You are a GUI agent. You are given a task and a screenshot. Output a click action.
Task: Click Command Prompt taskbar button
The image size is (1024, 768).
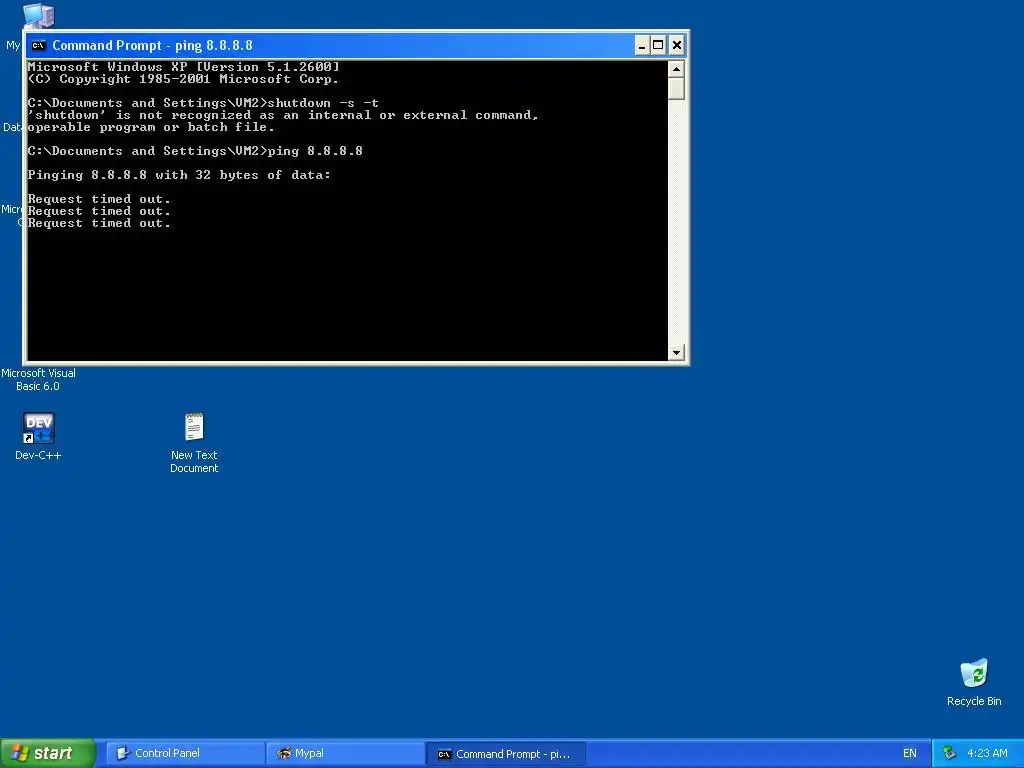(506, 754)
